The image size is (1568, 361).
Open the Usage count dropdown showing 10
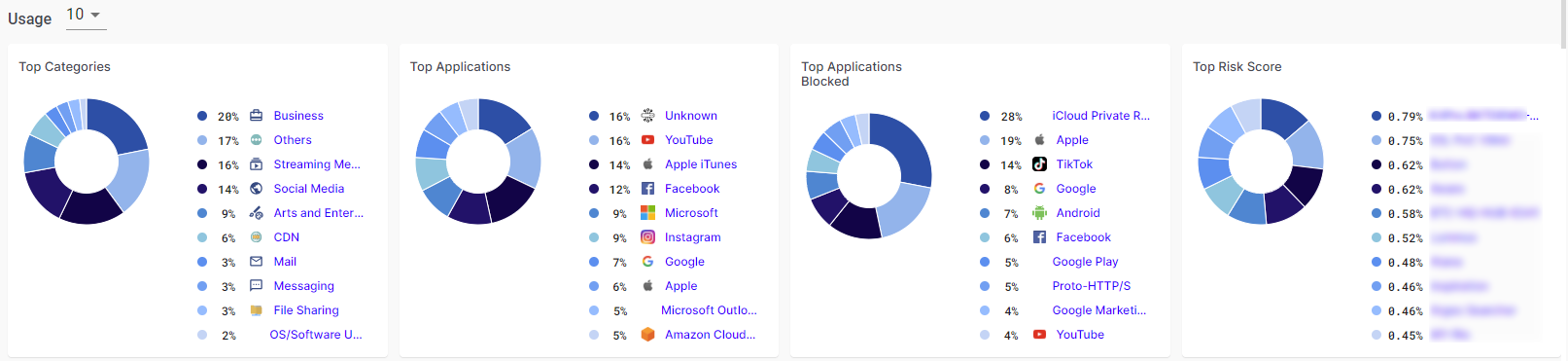tap(86, 15)
